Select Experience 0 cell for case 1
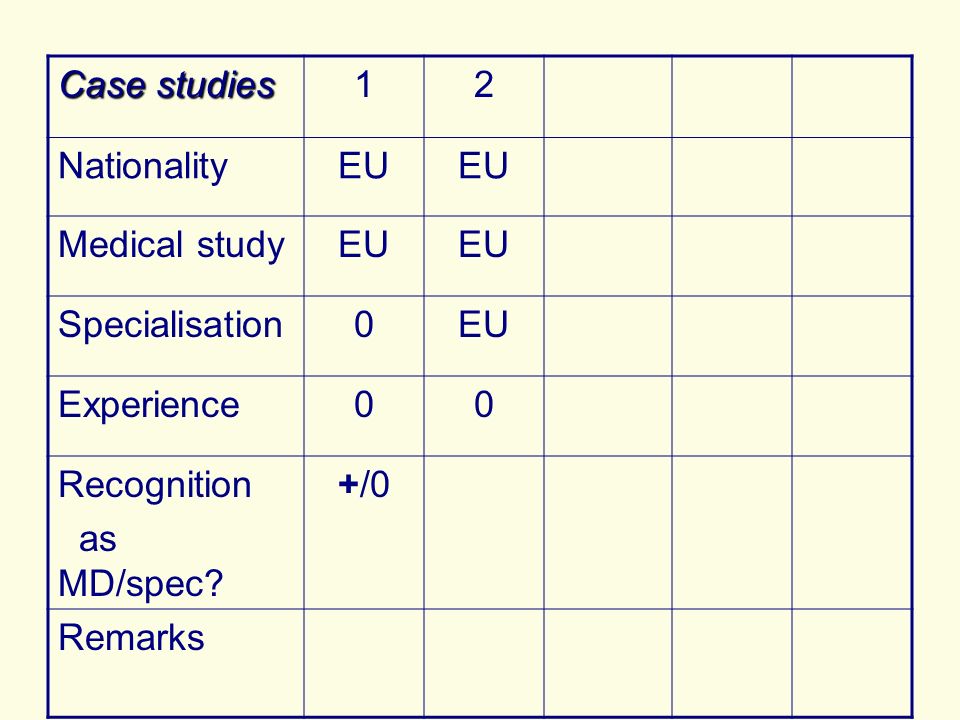960x720 pixels. tap(364, 416)
